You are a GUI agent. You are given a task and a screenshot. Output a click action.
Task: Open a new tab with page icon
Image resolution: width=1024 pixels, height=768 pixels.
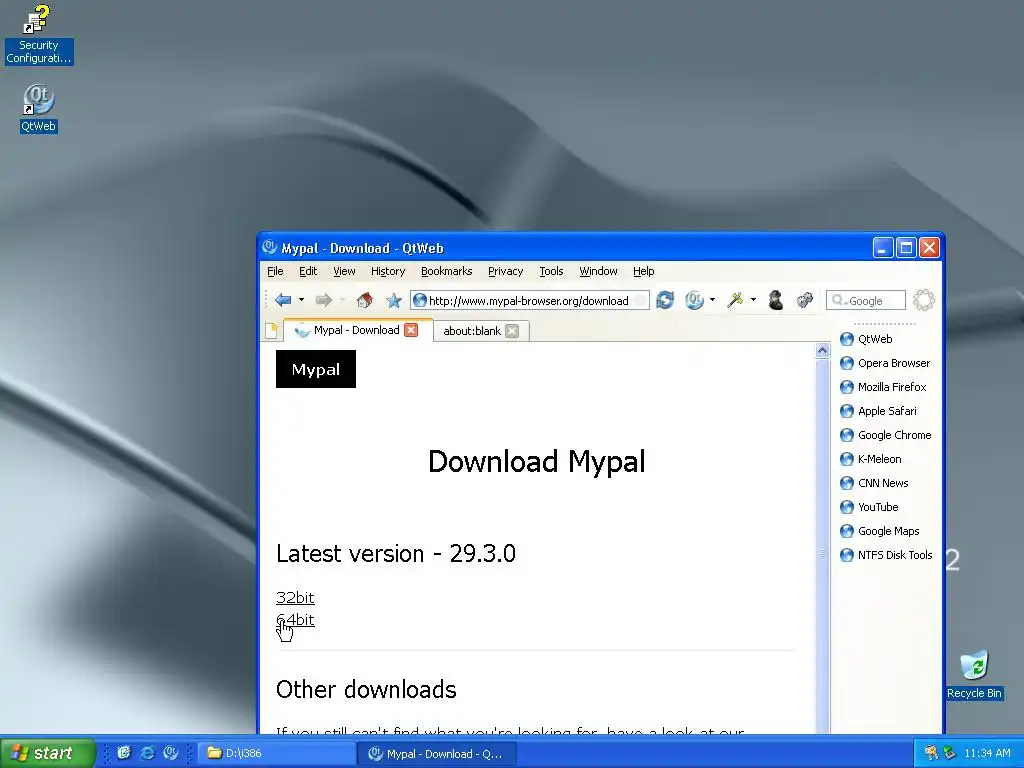pos(272,330)
